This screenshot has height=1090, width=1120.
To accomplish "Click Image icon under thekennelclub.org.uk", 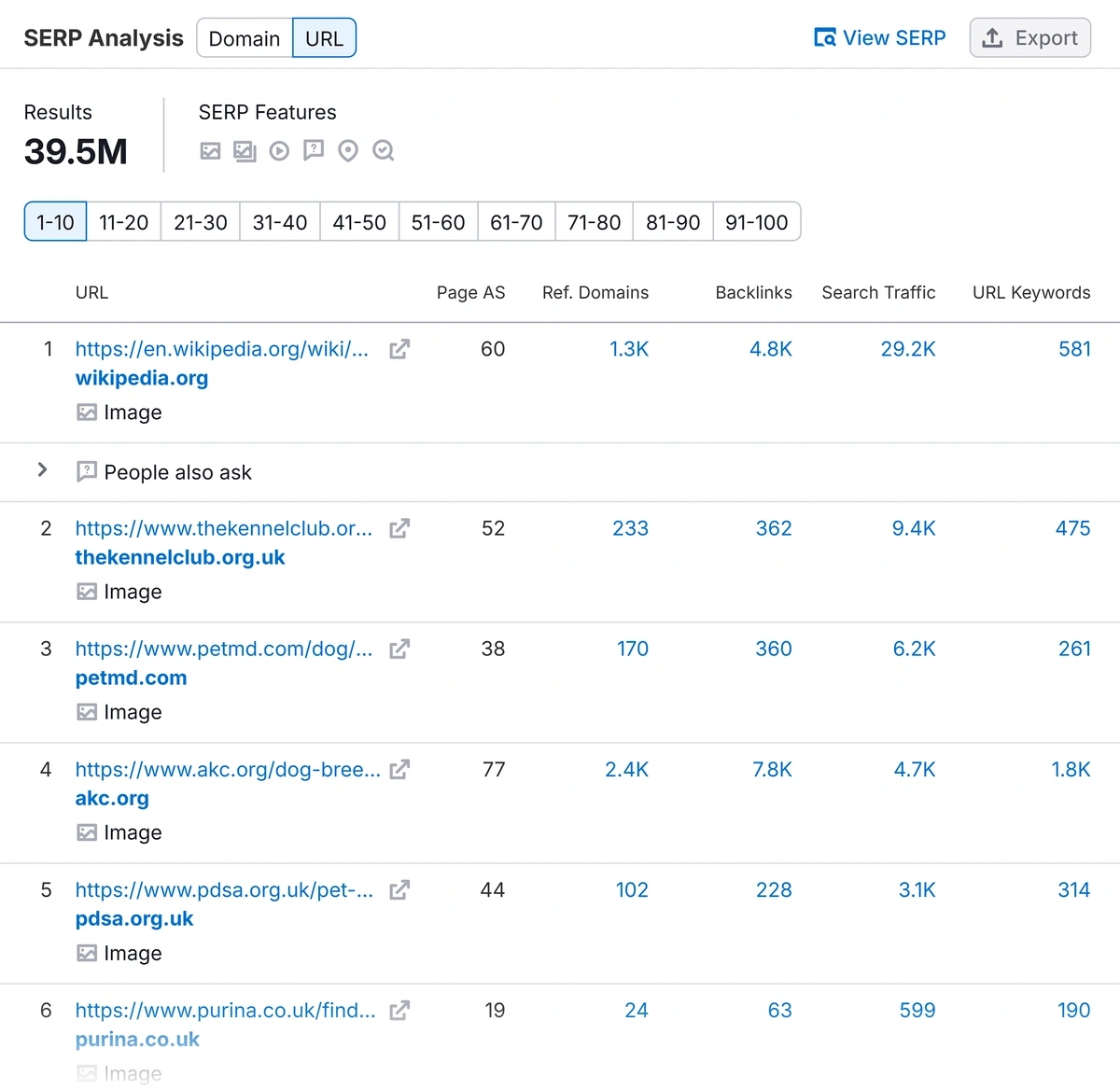I will coord(87,592).
